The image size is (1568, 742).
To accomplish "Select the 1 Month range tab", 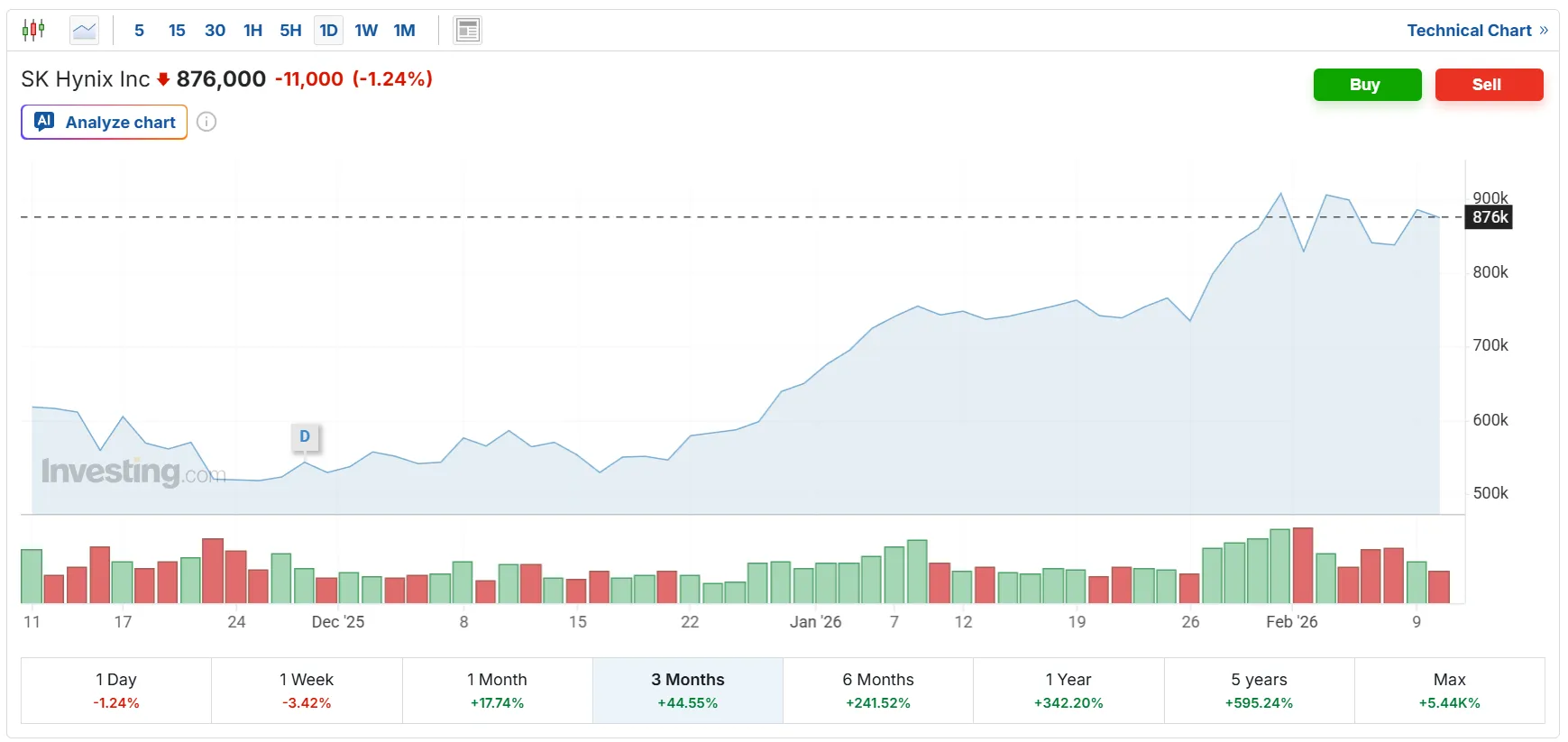I will click(x=497, y=690).
